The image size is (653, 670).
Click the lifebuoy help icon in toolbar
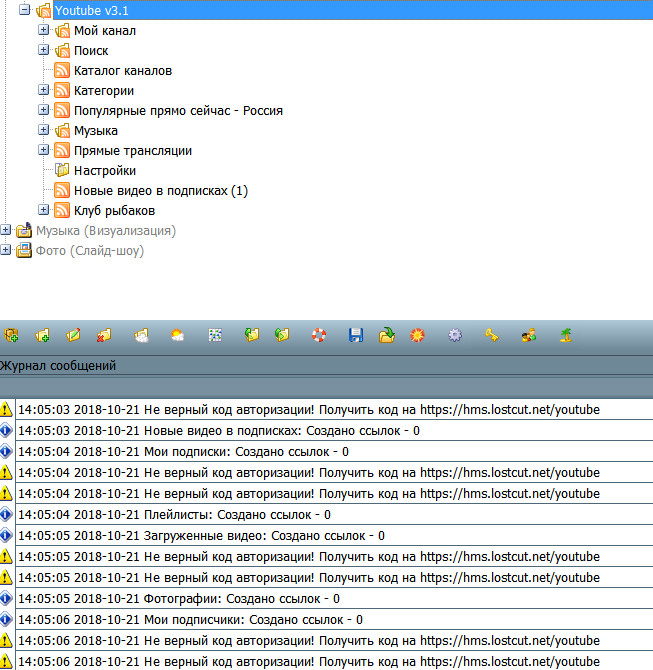tap(319, 336)
